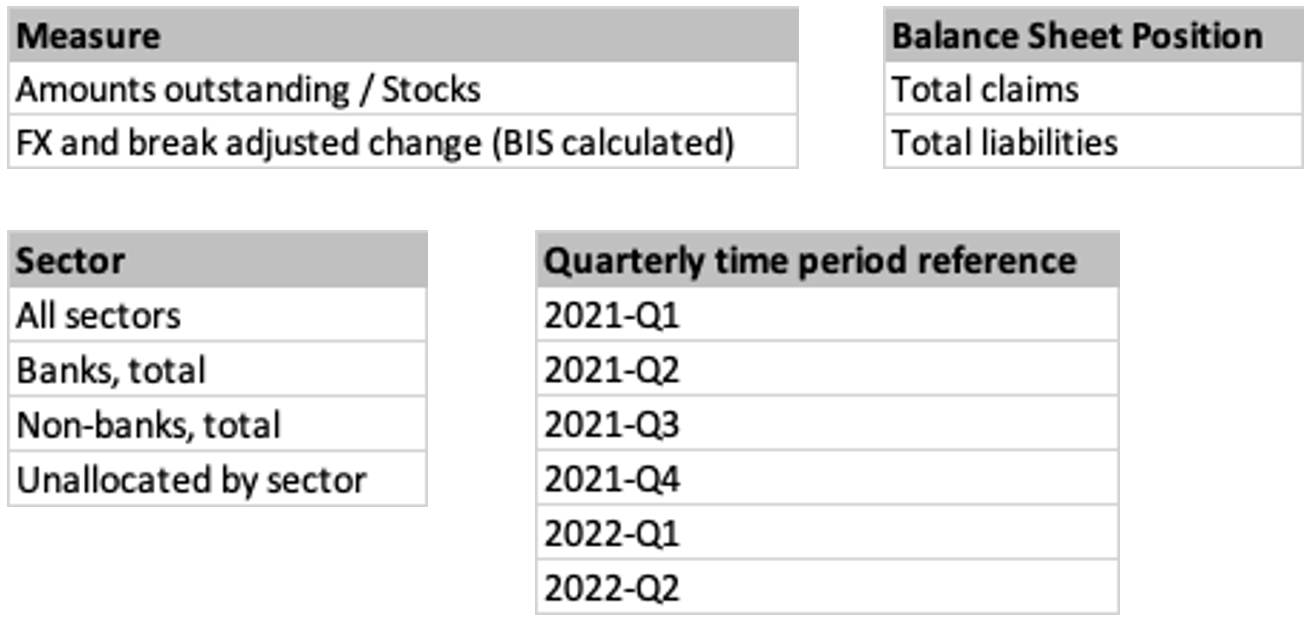Select the Total liabilities cell
Viewport: 1310px width, 624px height.
(x=1093, y=143)
